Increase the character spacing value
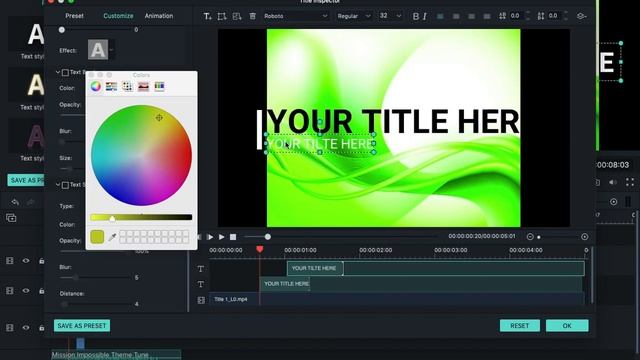640x360 pixels. pyautogui.click(x=528, y=13)
